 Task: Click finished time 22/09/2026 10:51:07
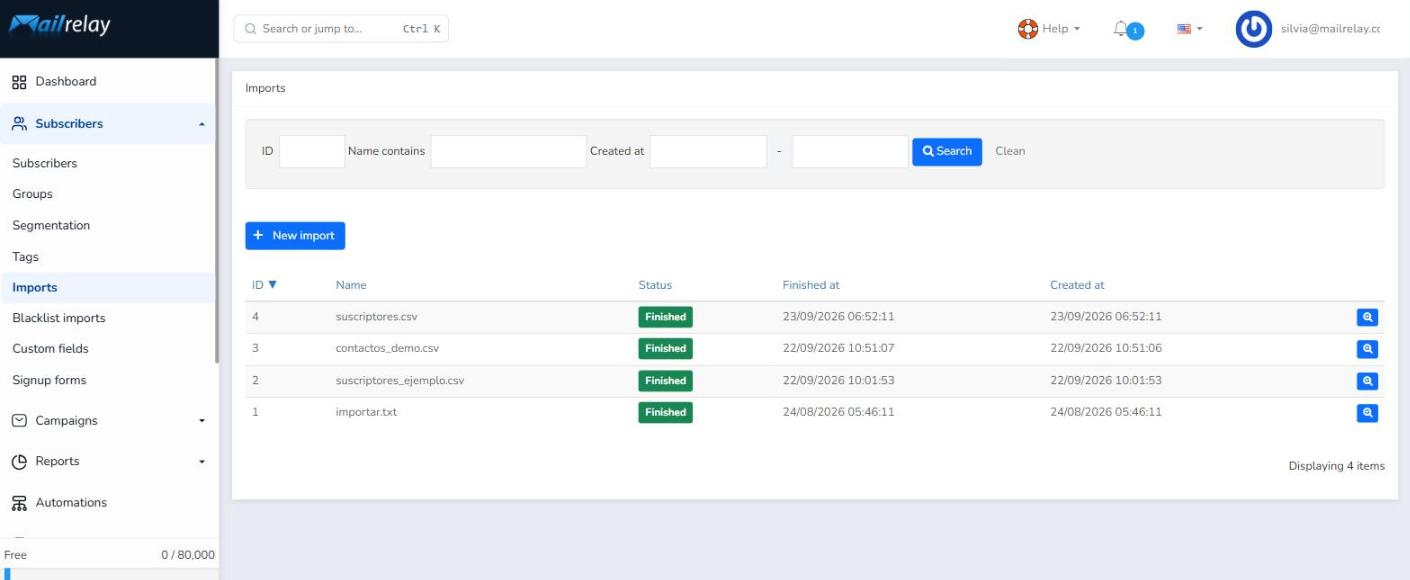pyautogui.click(x=838, y=349)
